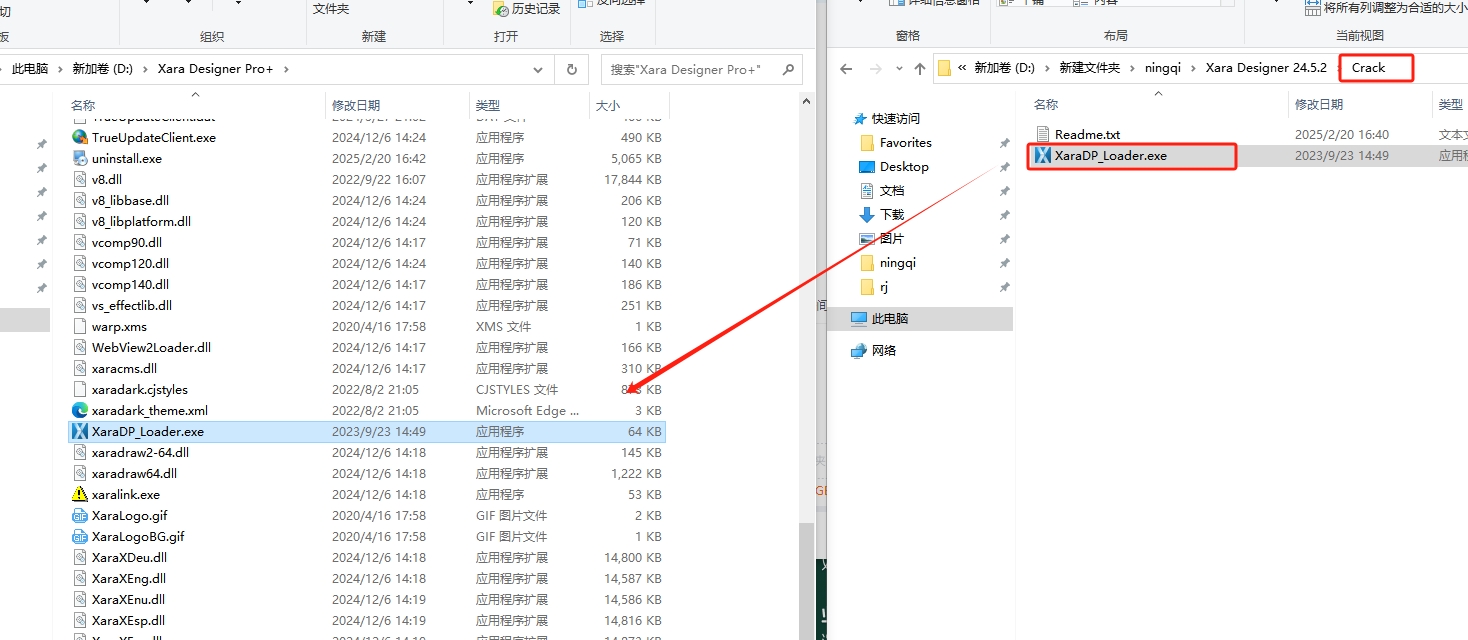Click the 新加卷 (D:) breadcrumb in the Xara Designer Pro+ window

pyautogui.click(x=102, y=69)
